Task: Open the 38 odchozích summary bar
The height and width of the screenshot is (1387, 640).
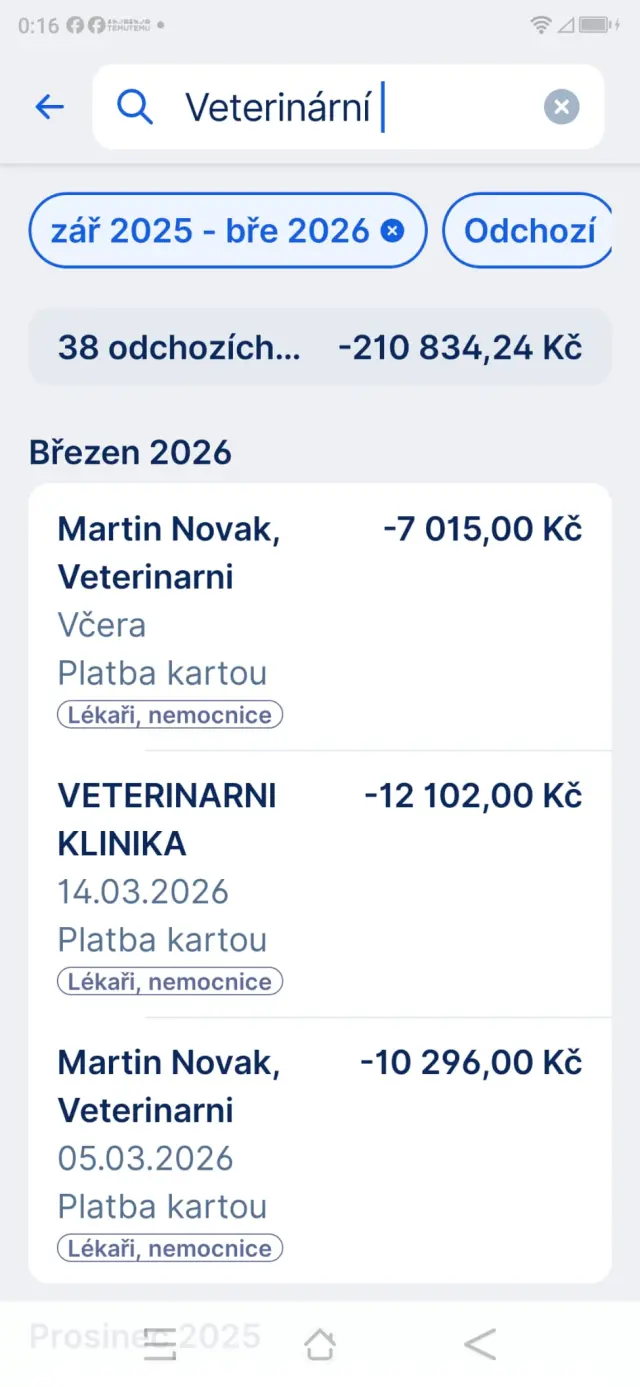Action: 320,348
